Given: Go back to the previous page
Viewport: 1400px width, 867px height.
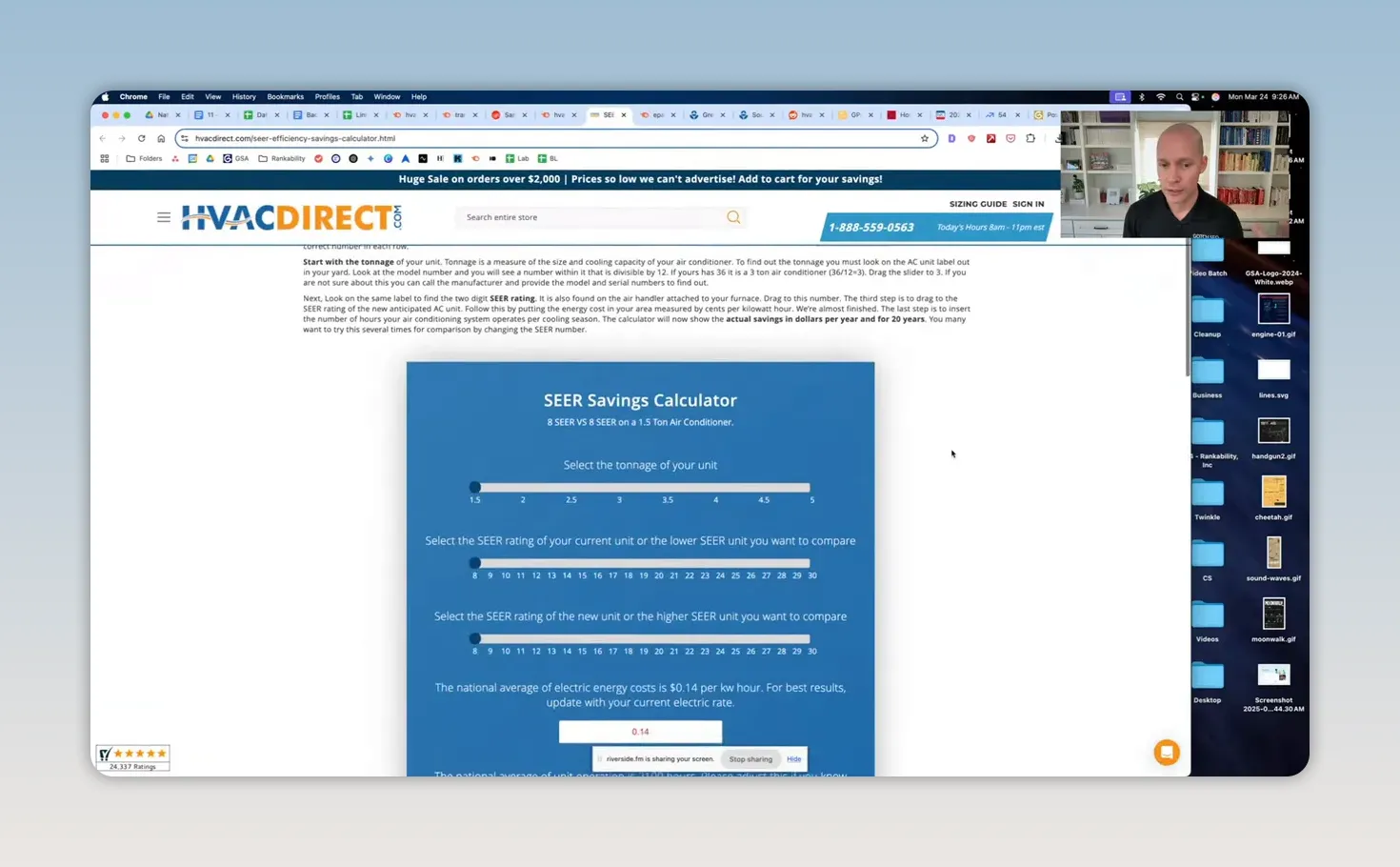Looking at the screenshot, I should tap(103, 138).
